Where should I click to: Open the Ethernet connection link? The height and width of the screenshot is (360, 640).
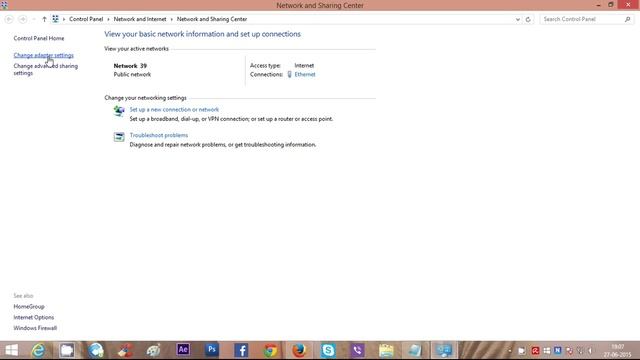pos(305,74)
